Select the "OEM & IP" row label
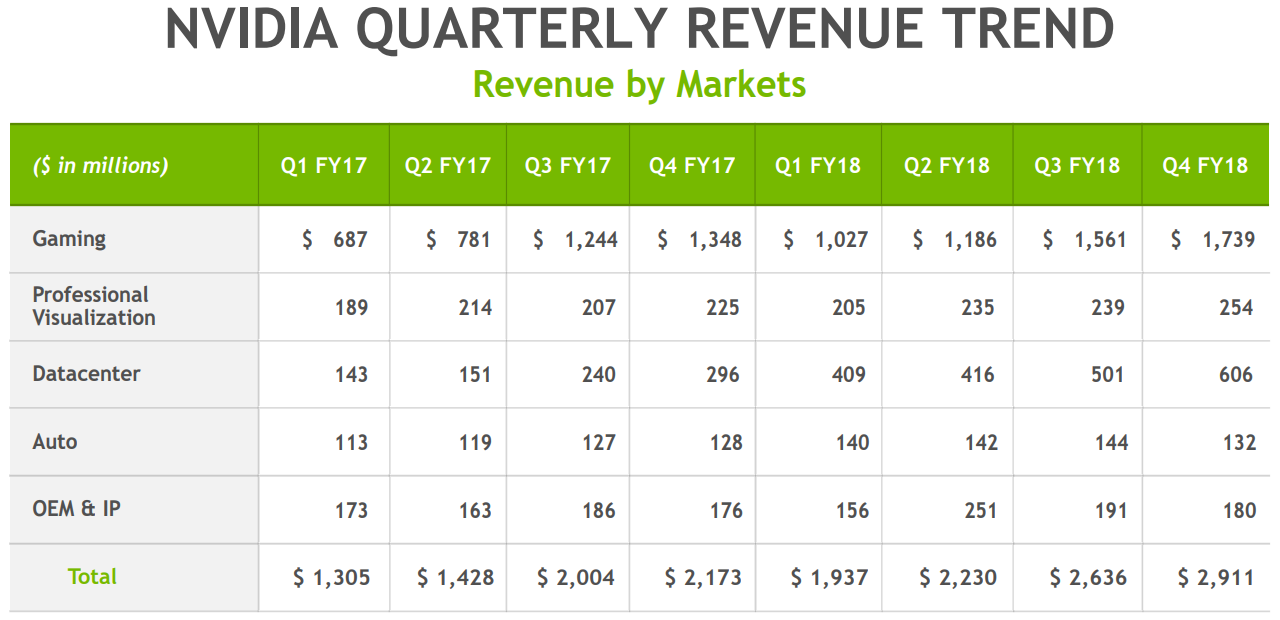The width and height of the screenshot is (1280, 620). pos(76,509)
